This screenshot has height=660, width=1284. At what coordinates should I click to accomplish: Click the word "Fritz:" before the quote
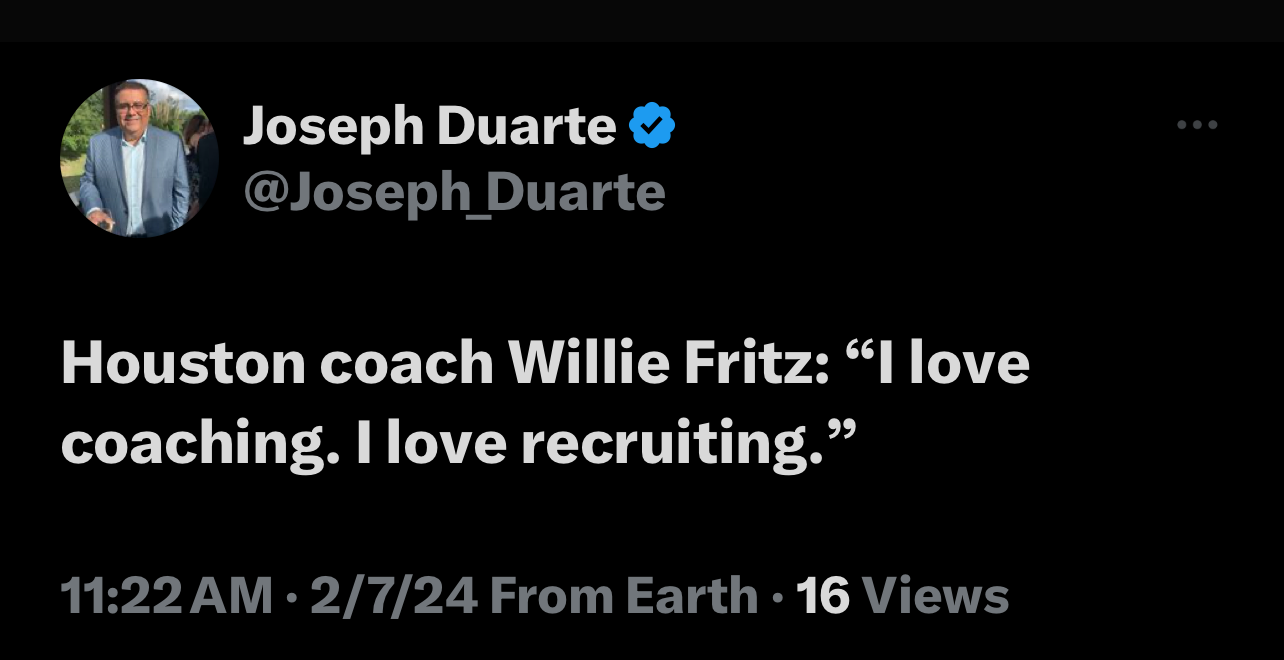[x=770, y=364]
